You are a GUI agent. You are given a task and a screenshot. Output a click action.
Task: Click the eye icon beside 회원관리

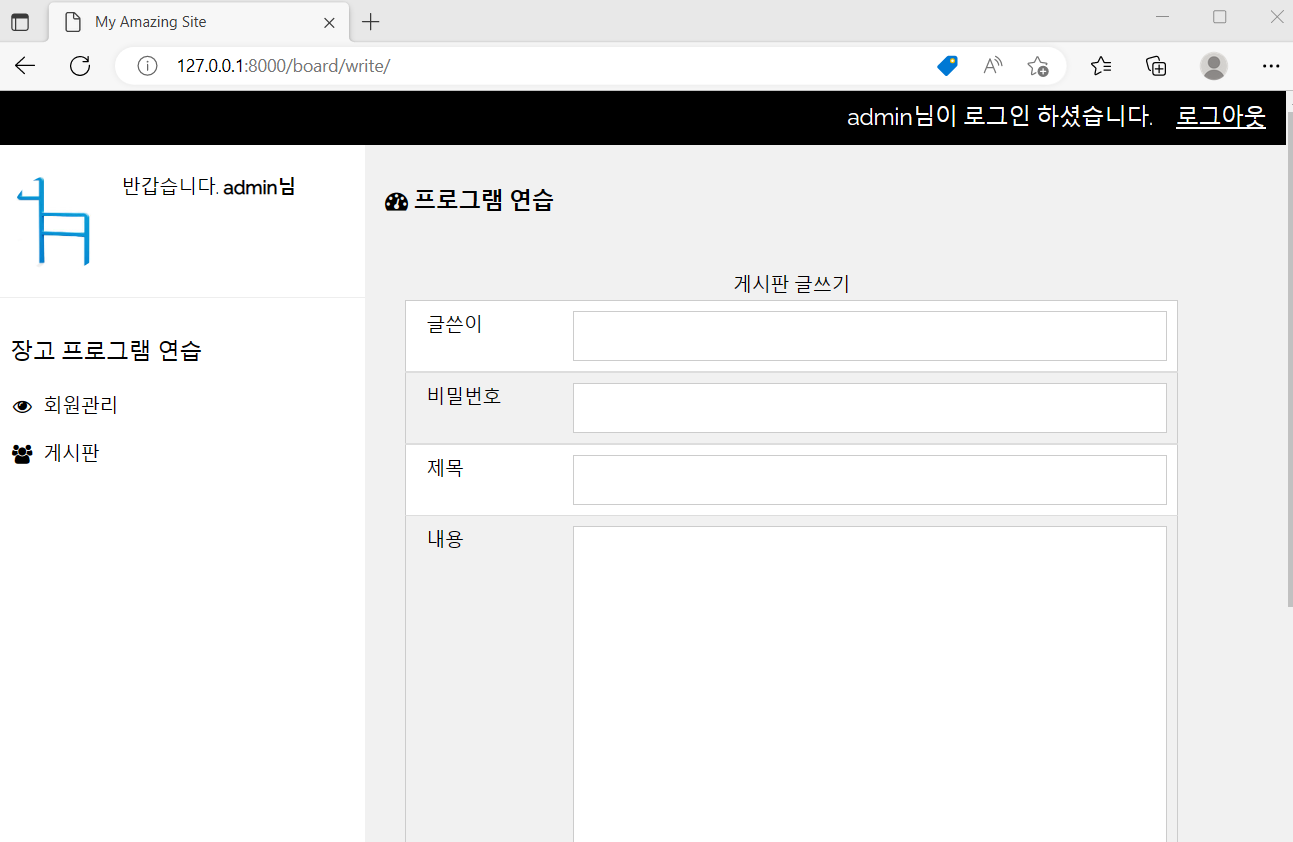click(x=22, y=406)
